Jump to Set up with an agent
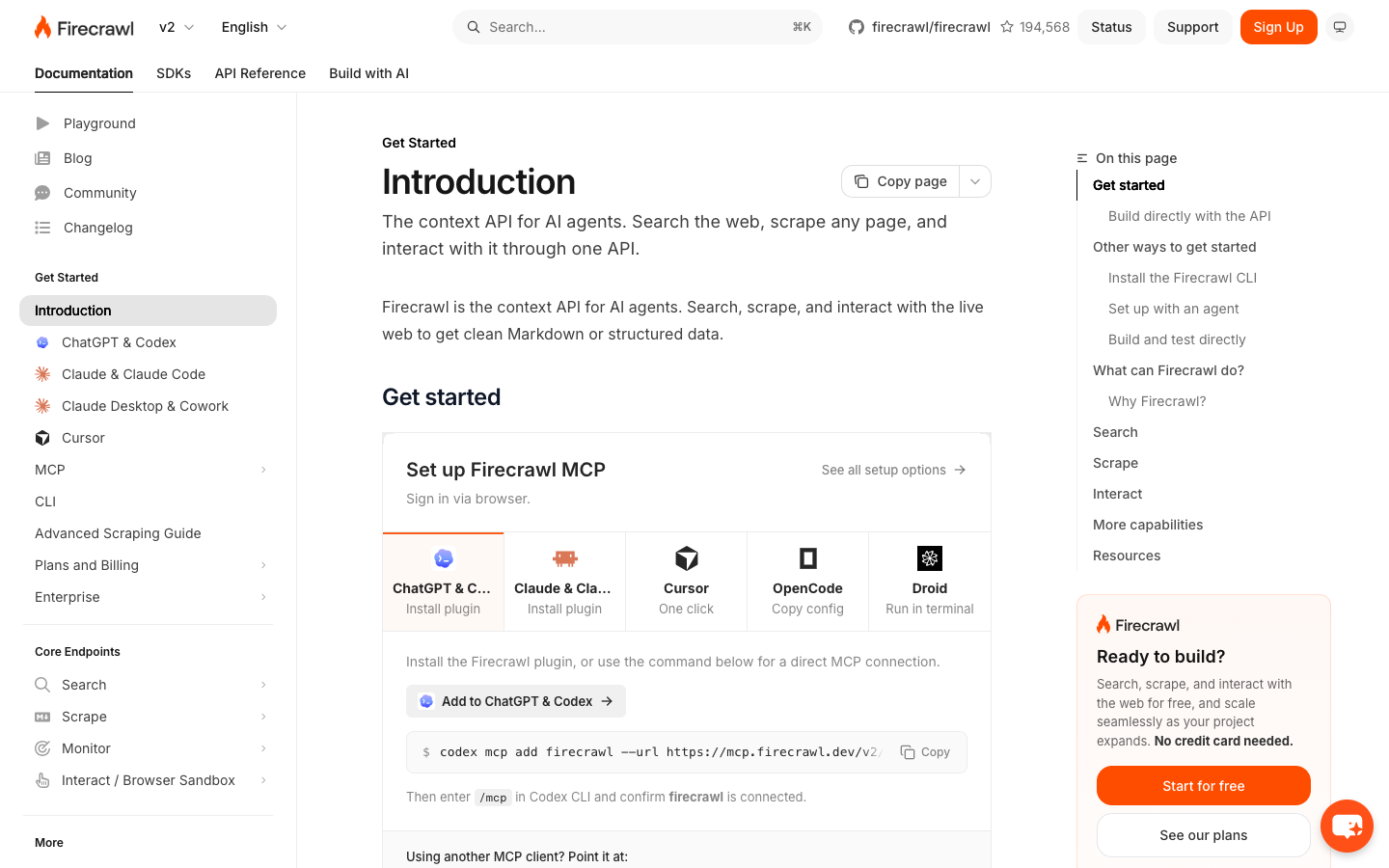Viewport: 1389px width, 868px height. [x=1173, y=309]
